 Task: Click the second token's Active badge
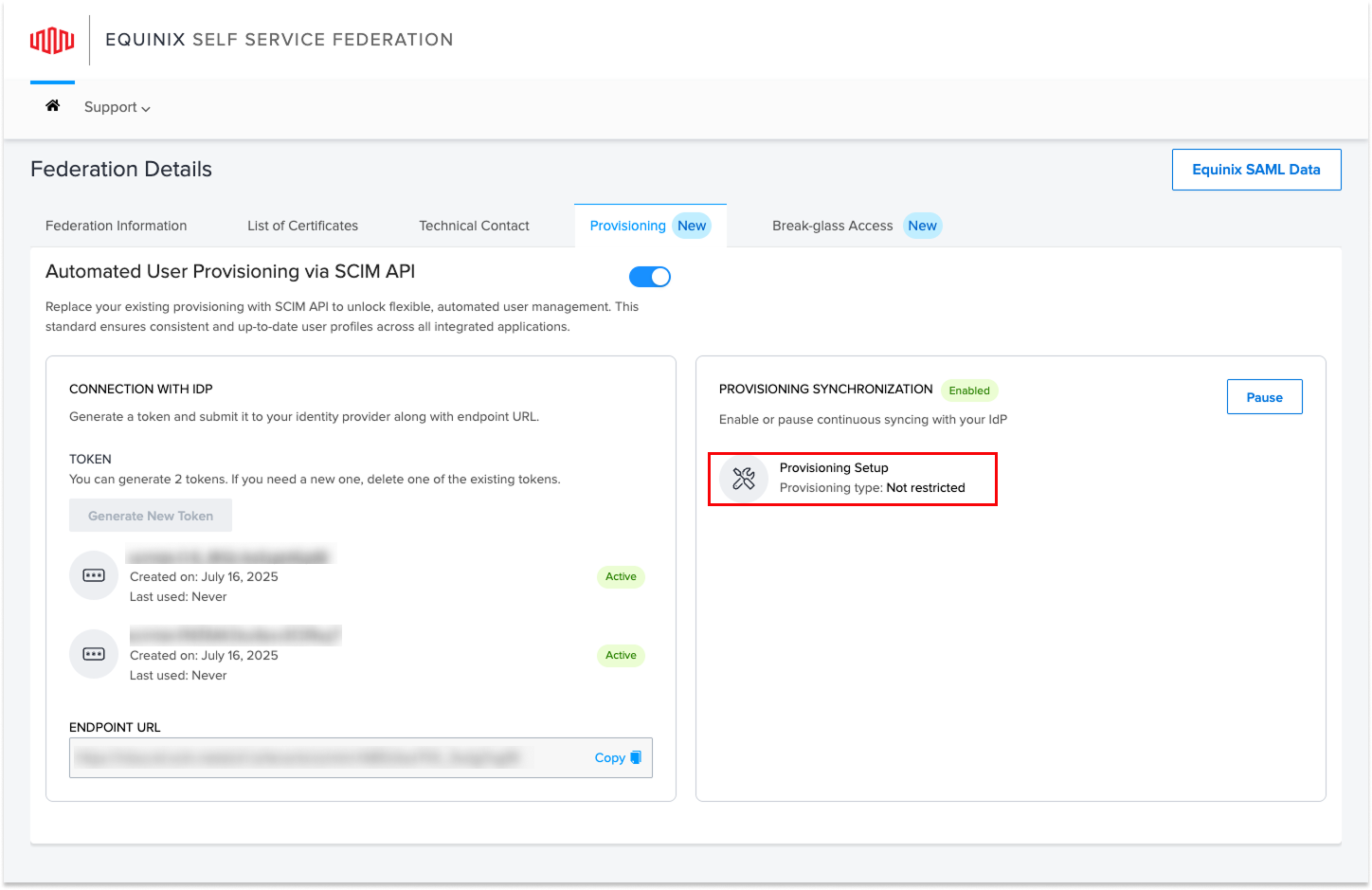point(621,655)
